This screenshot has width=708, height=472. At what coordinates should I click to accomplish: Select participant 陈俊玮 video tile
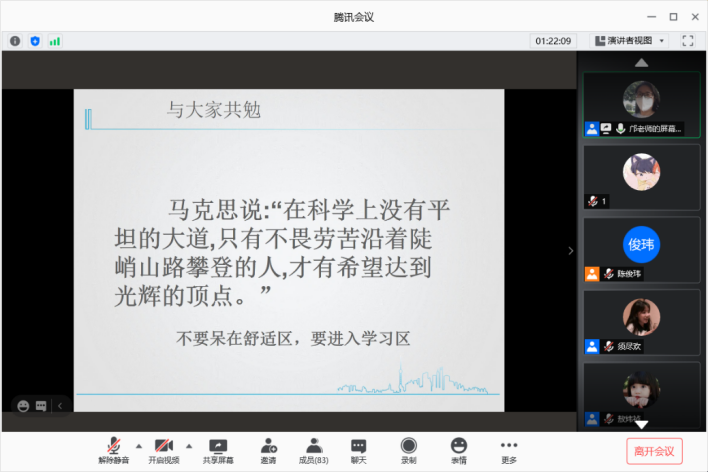[642, 250]
